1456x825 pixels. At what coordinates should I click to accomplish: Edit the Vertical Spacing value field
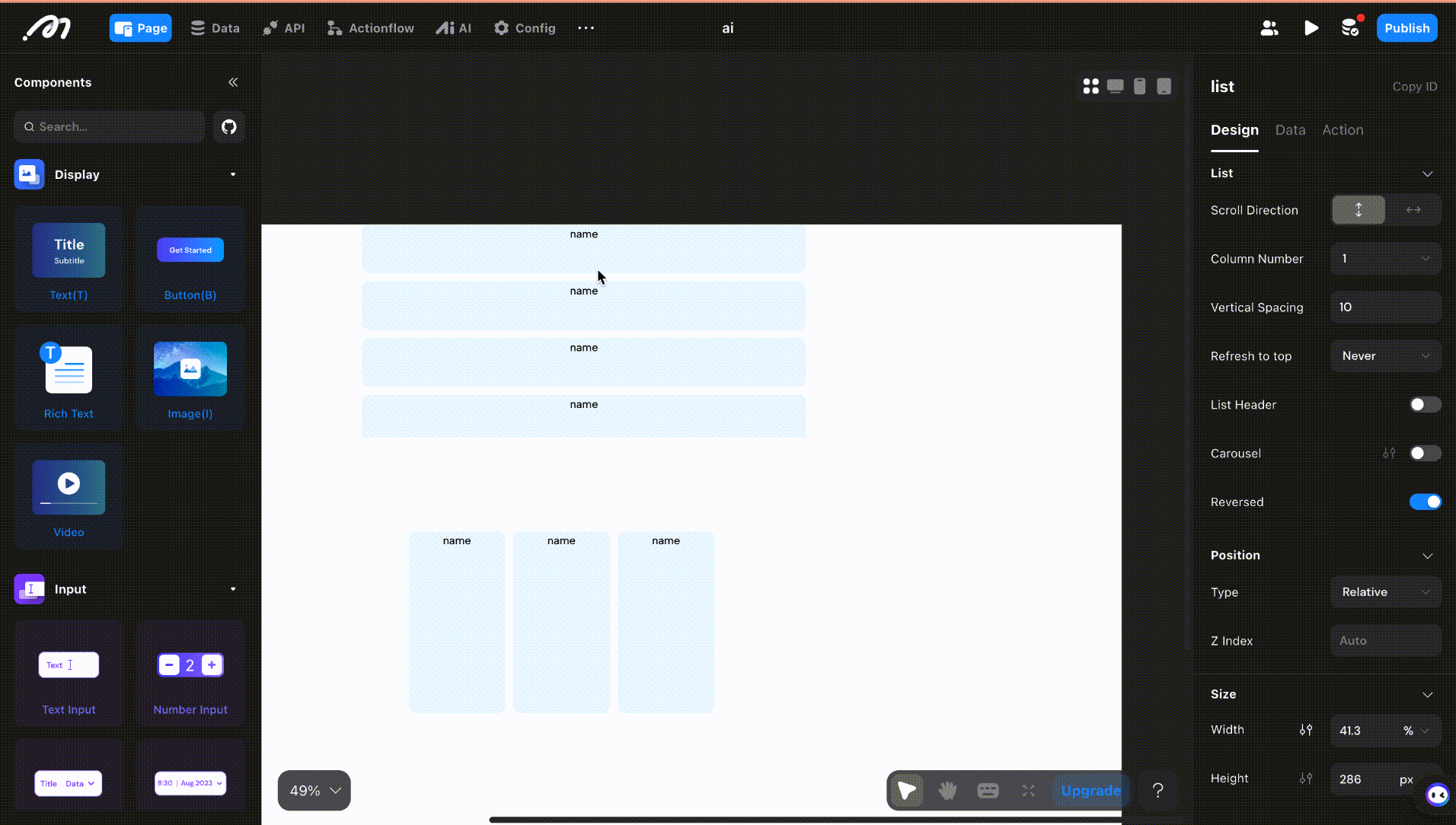1386,307
